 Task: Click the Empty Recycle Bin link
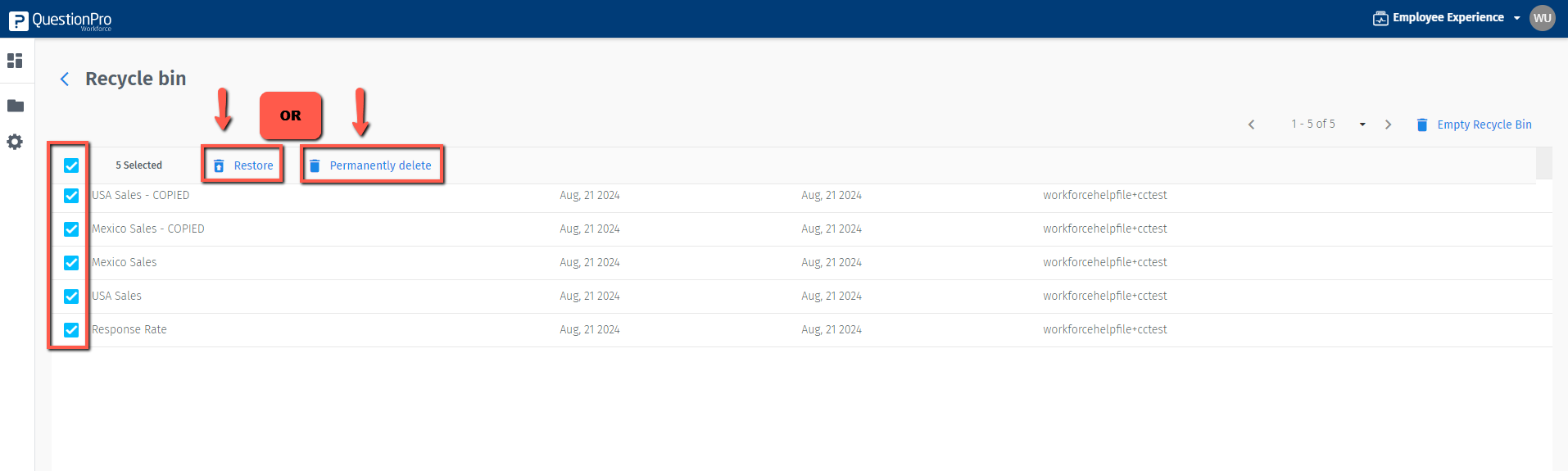point(1484,125)
